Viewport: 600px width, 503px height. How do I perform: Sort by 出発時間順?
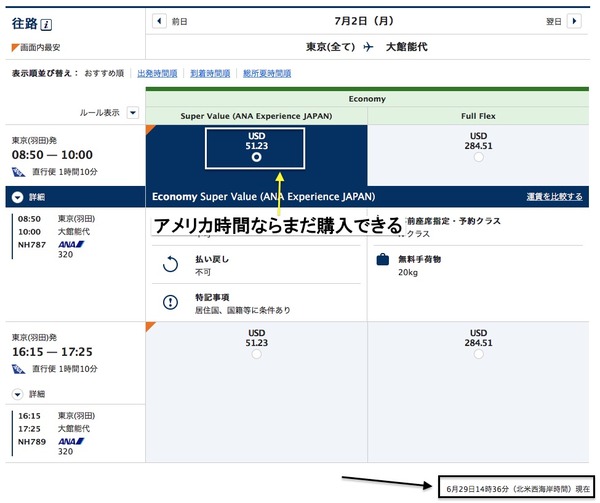(x=157, y=73)
